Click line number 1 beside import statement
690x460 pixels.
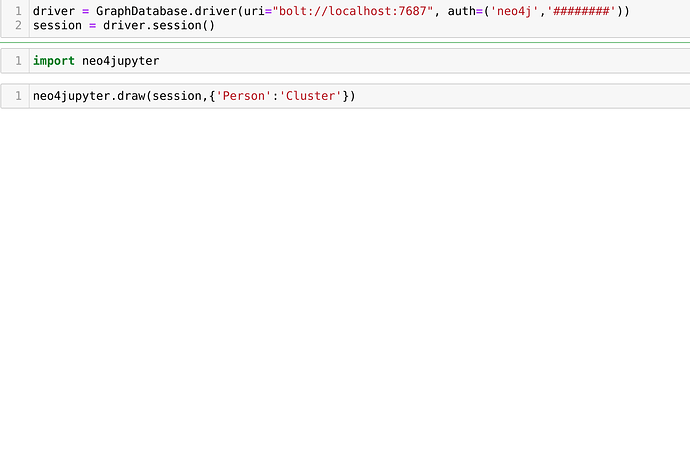point(18,61)
